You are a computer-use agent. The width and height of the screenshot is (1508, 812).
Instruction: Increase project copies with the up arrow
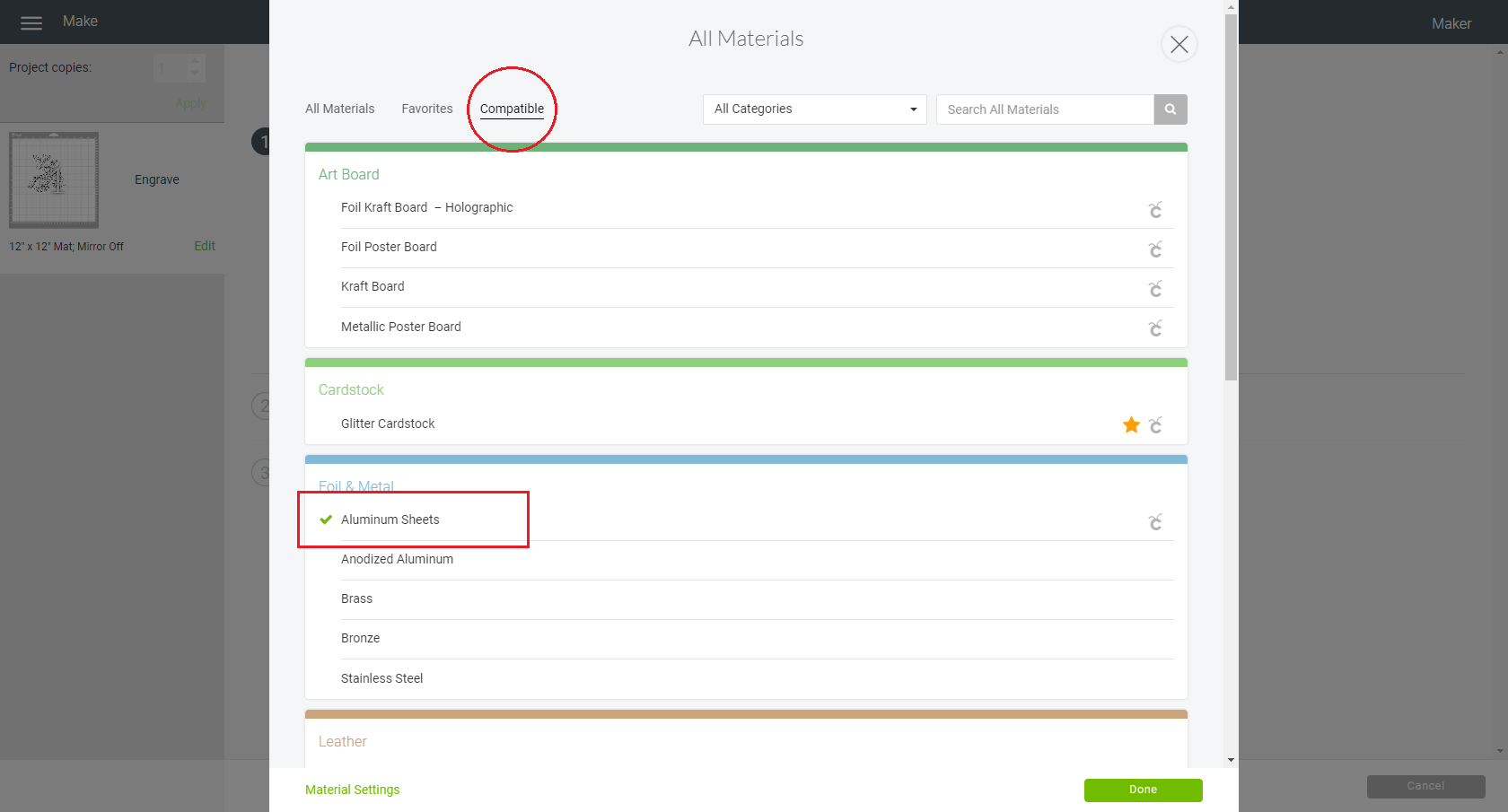(x=195, y=61)
